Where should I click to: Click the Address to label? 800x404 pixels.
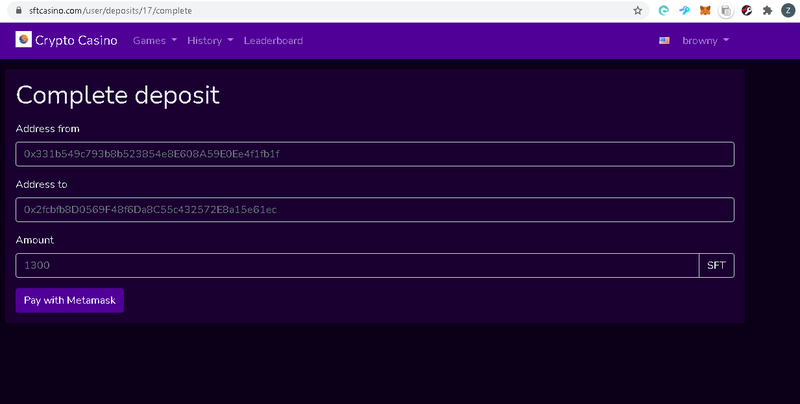tap(41, 184)
